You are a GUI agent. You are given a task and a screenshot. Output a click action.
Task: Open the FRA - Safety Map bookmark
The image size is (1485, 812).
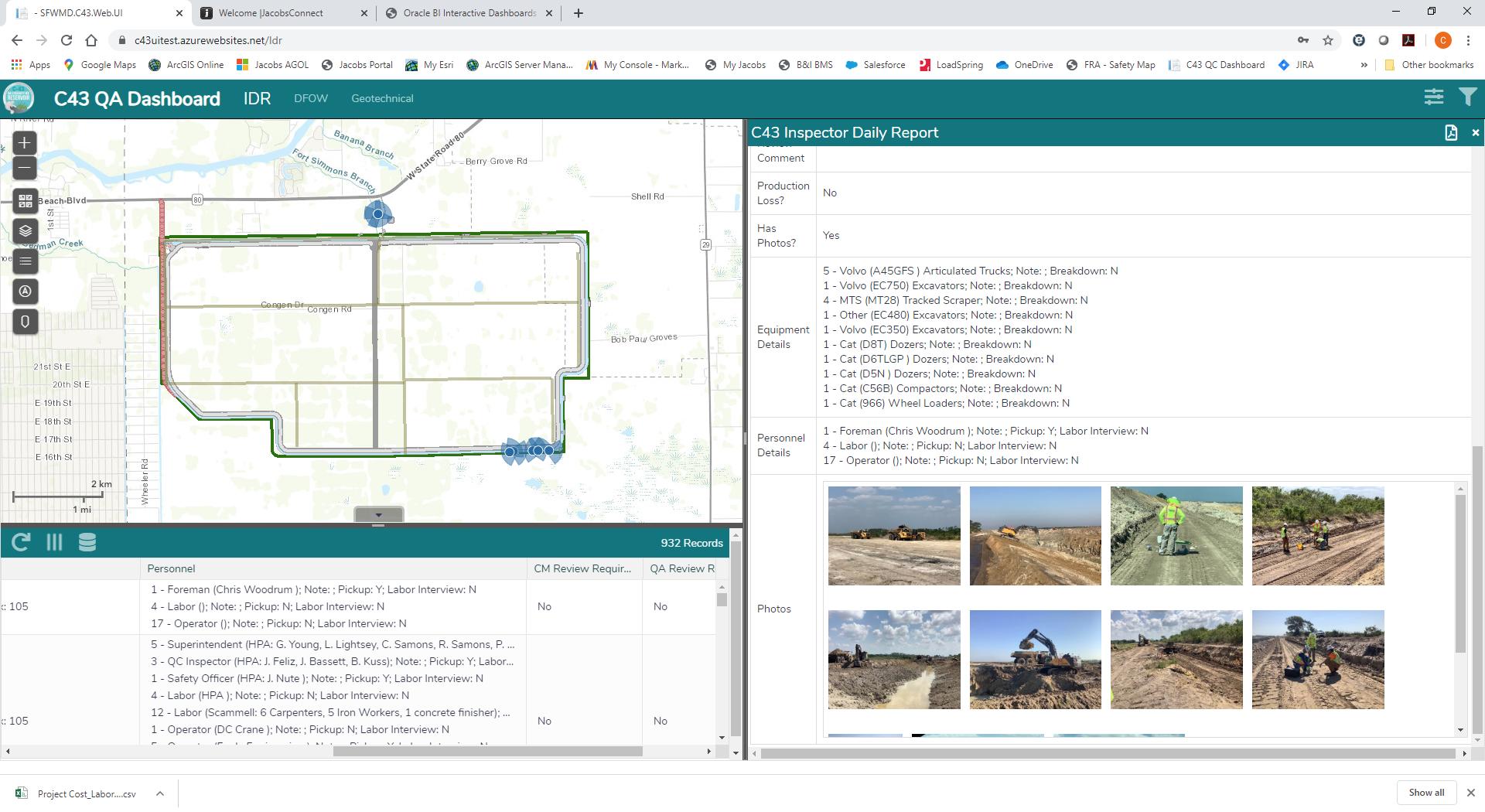tap(1110, 65)
